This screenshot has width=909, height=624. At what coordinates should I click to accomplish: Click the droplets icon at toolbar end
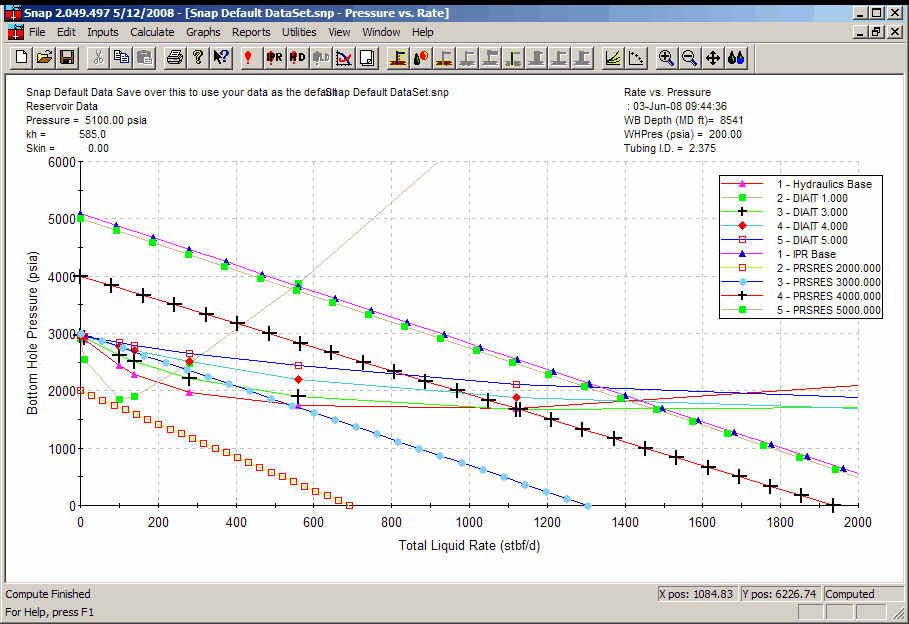[x=736, y=58]
